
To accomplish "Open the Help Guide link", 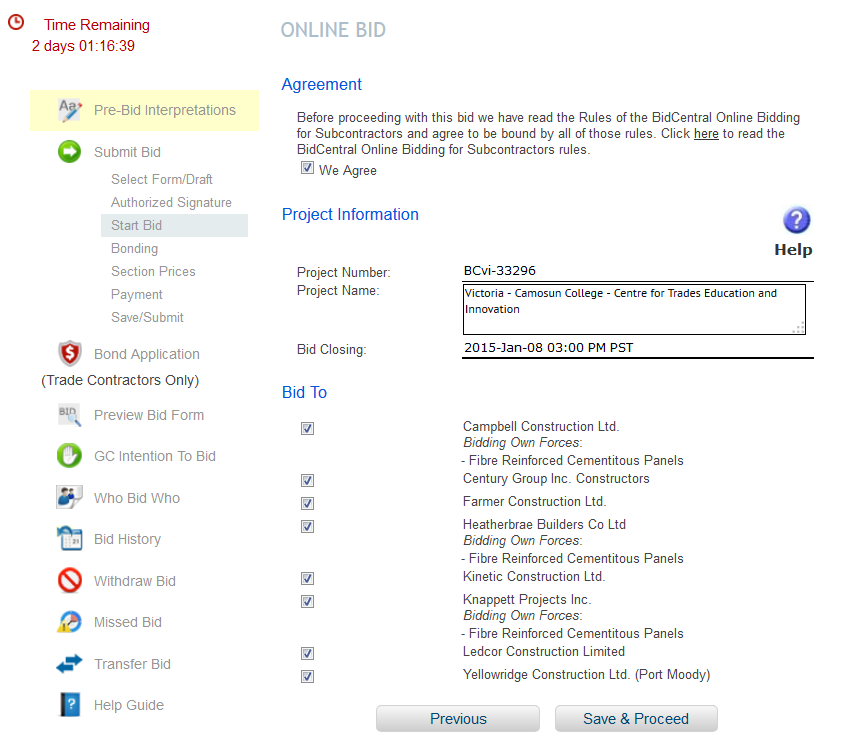I will [129, 705].
